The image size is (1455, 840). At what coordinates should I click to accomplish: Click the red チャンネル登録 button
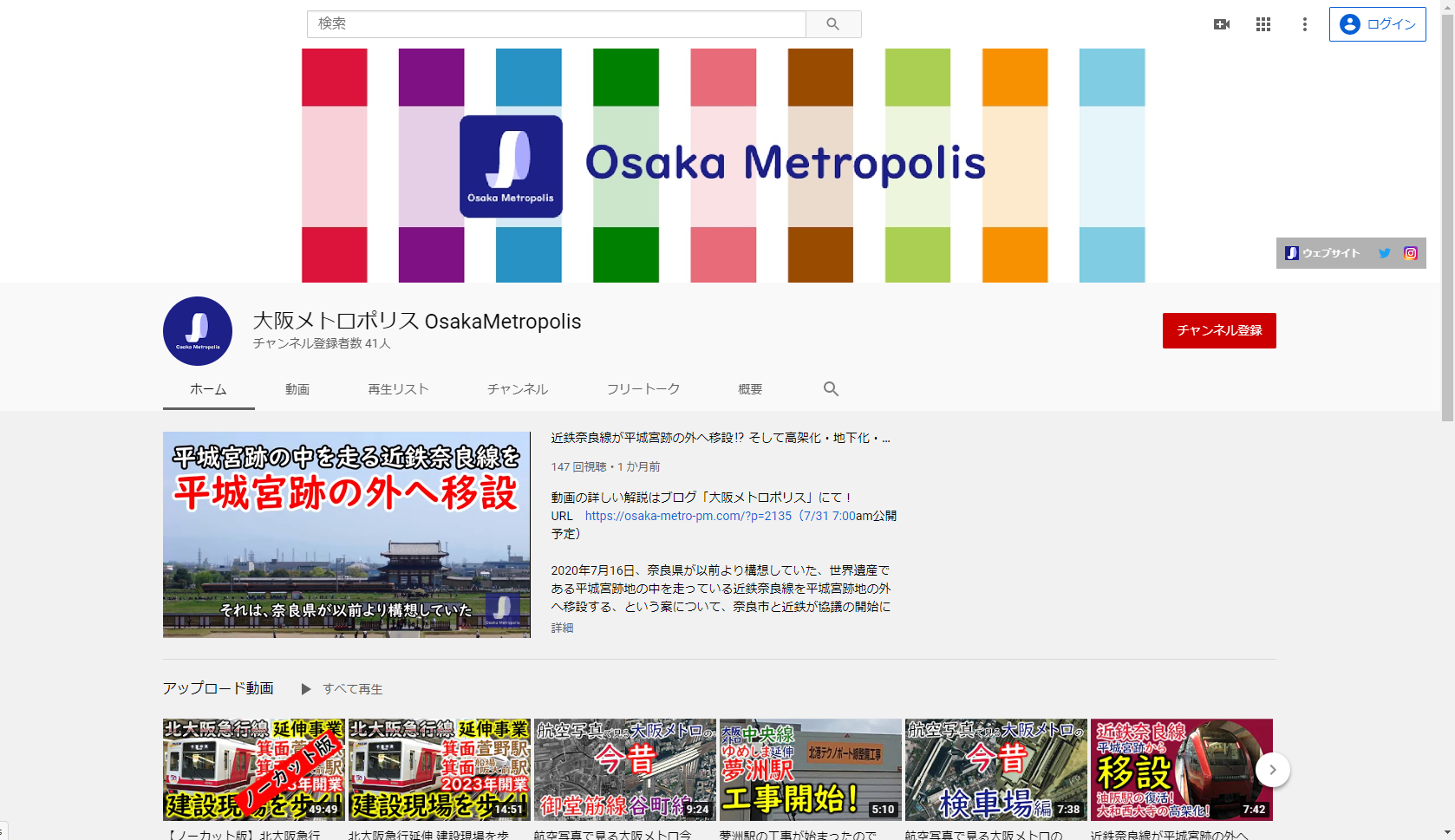(x=1218, y=330)
